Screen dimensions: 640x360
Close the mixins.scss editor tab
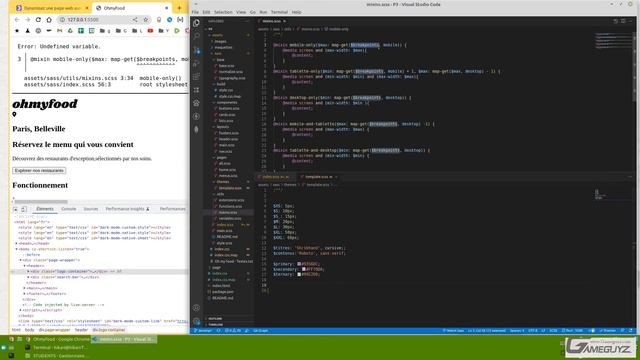click(284, 21)
